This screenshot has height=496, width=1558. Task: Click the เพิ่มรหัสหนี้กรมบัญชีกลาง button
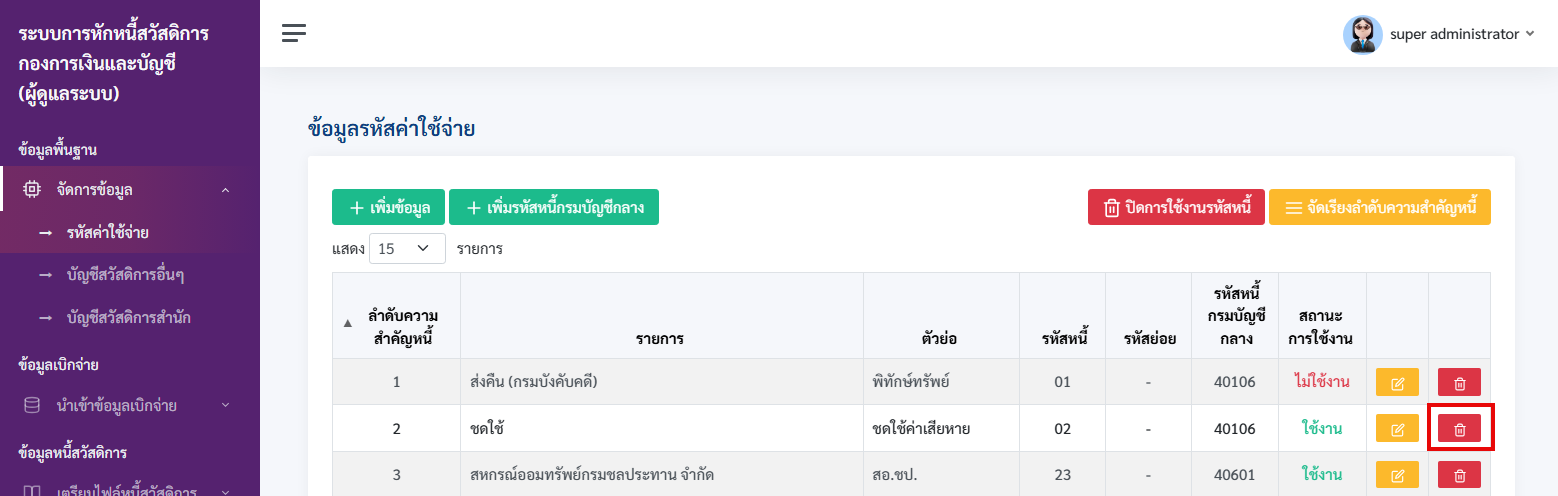click(x=554, y=207)
